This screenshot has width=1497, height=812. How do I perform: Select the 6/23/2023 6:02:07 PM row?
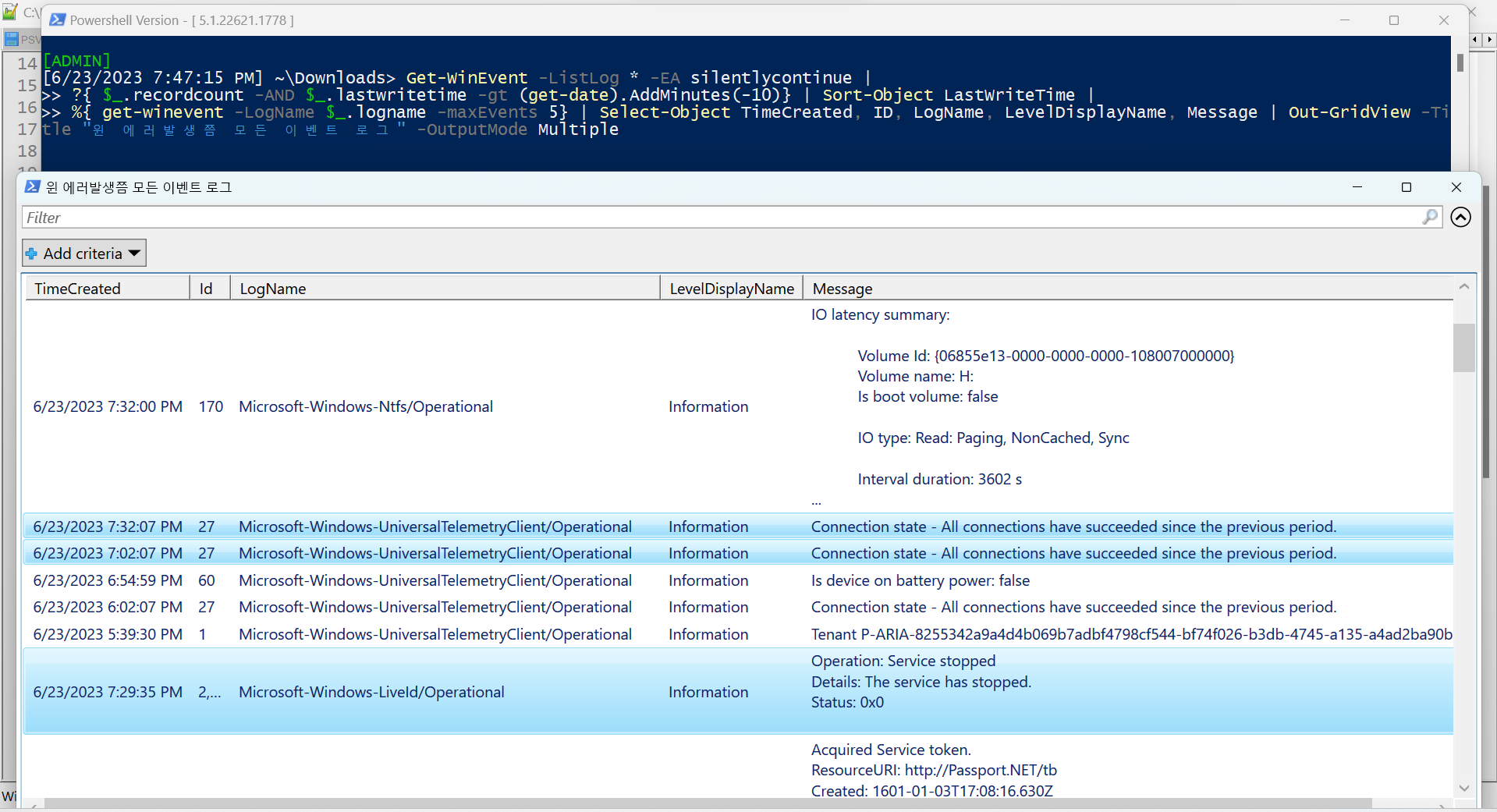738,607
